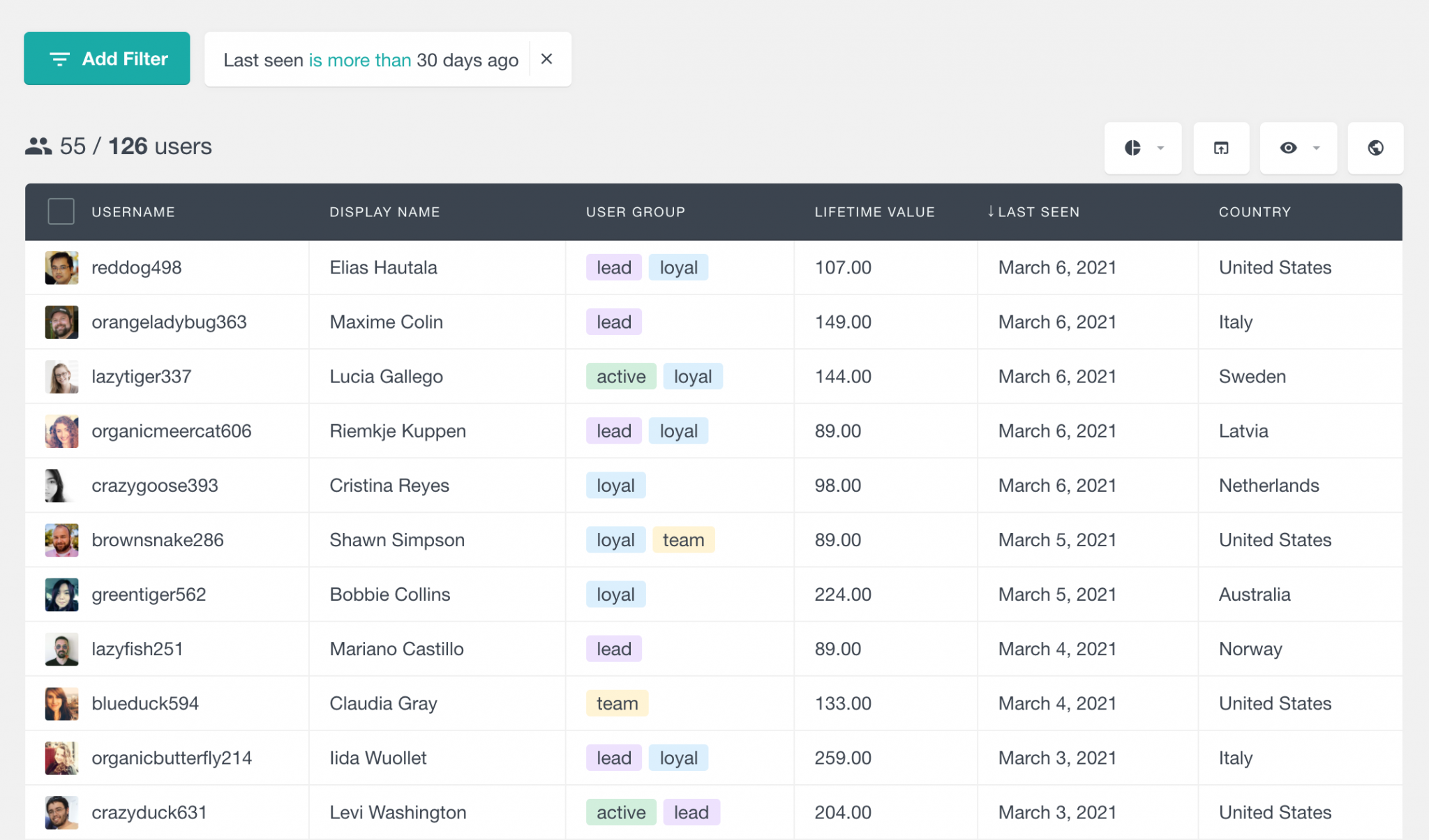Click the 'lead' tag for Maxime Colin
1429x840 pixels.
[x=613, y=322]
